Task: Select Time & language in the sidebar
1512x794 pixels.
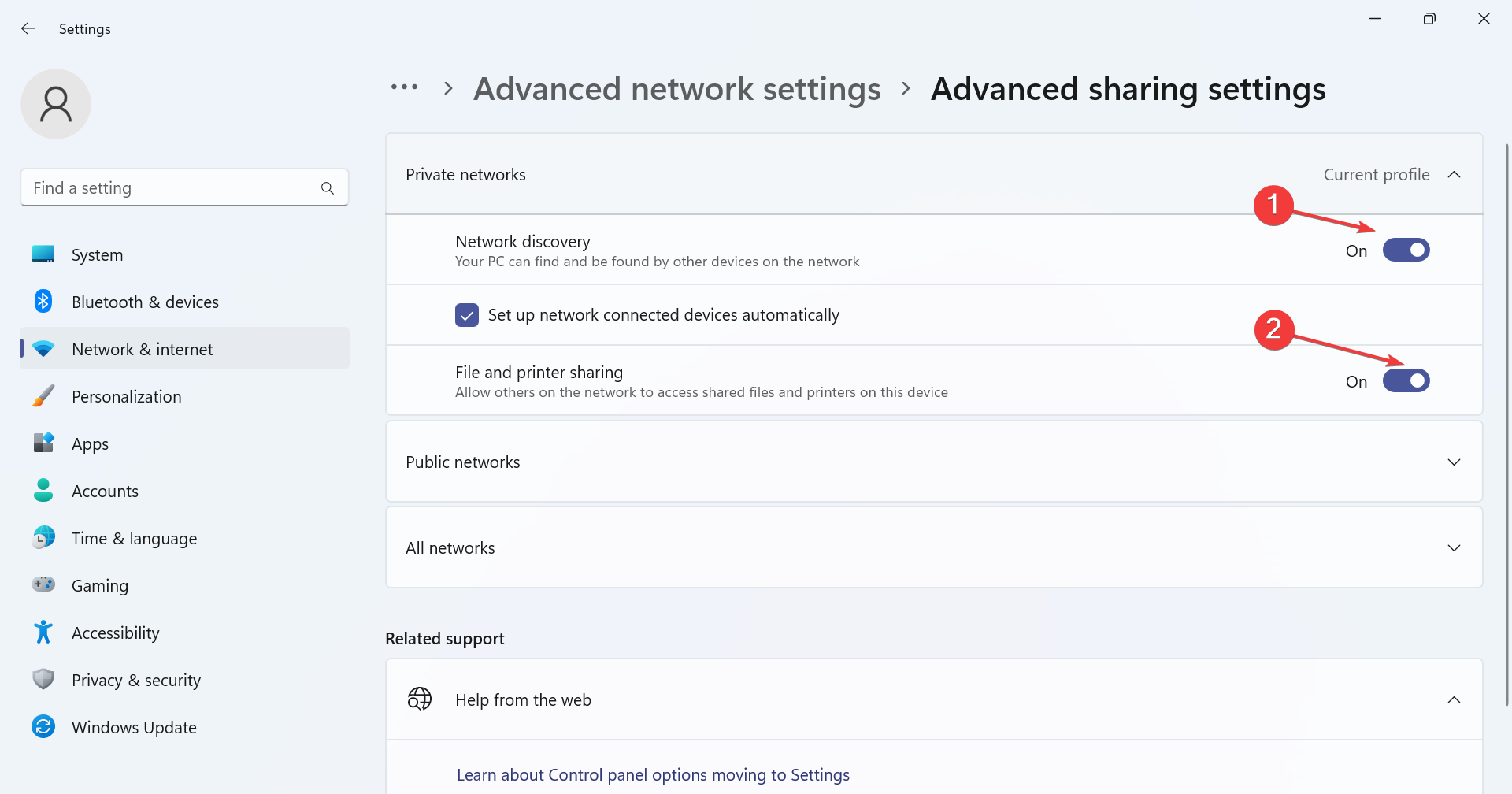Action: (134, 538)
